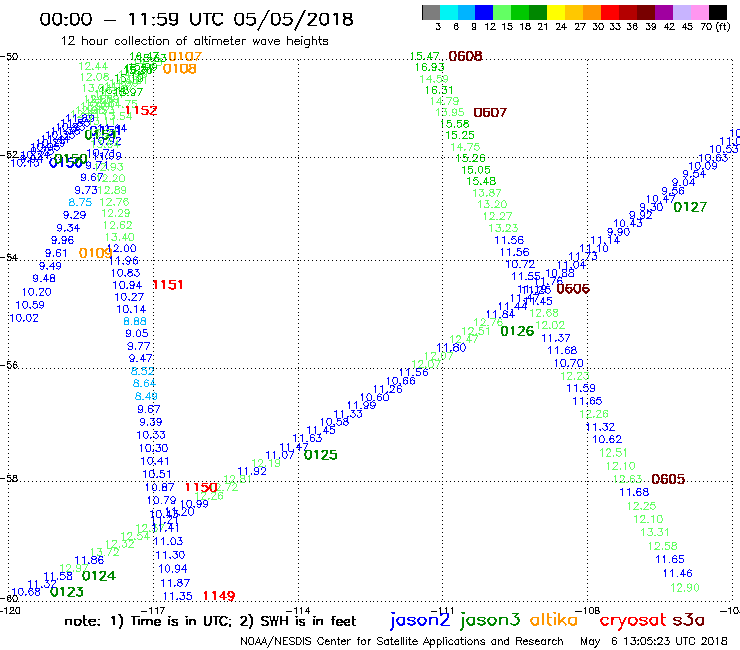Click the wave height value '10.62'
The width and height of the screenshot is (740, 650).
click(607, 439)
